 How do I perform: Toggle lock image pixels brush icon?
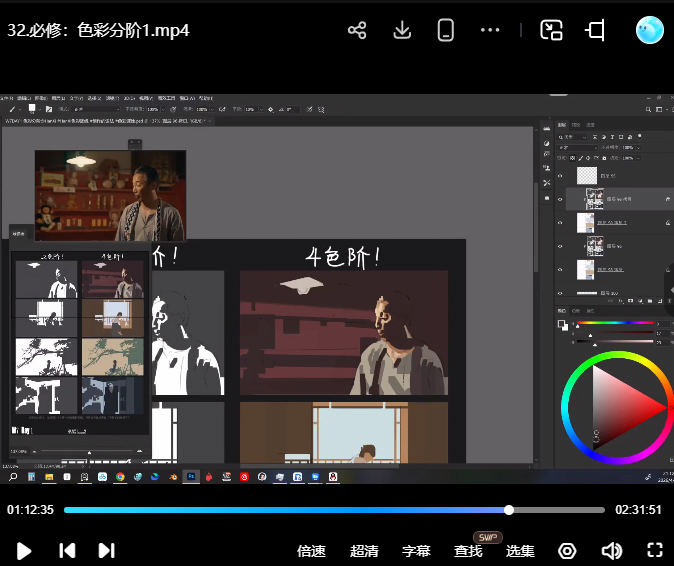click(580, 158)
